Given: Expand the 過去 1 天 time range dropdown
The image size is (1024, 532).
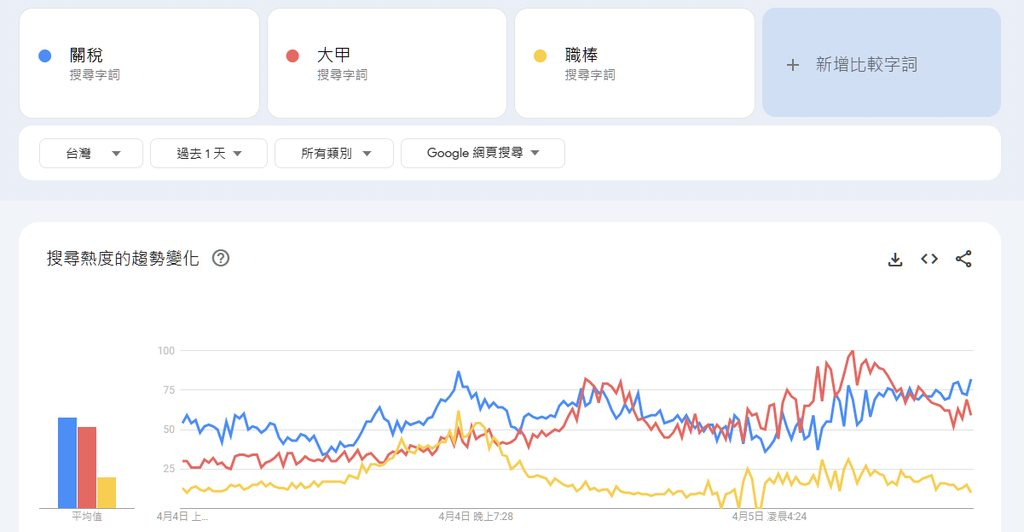Looking at the screenshot, I should (x=208, y=153).
